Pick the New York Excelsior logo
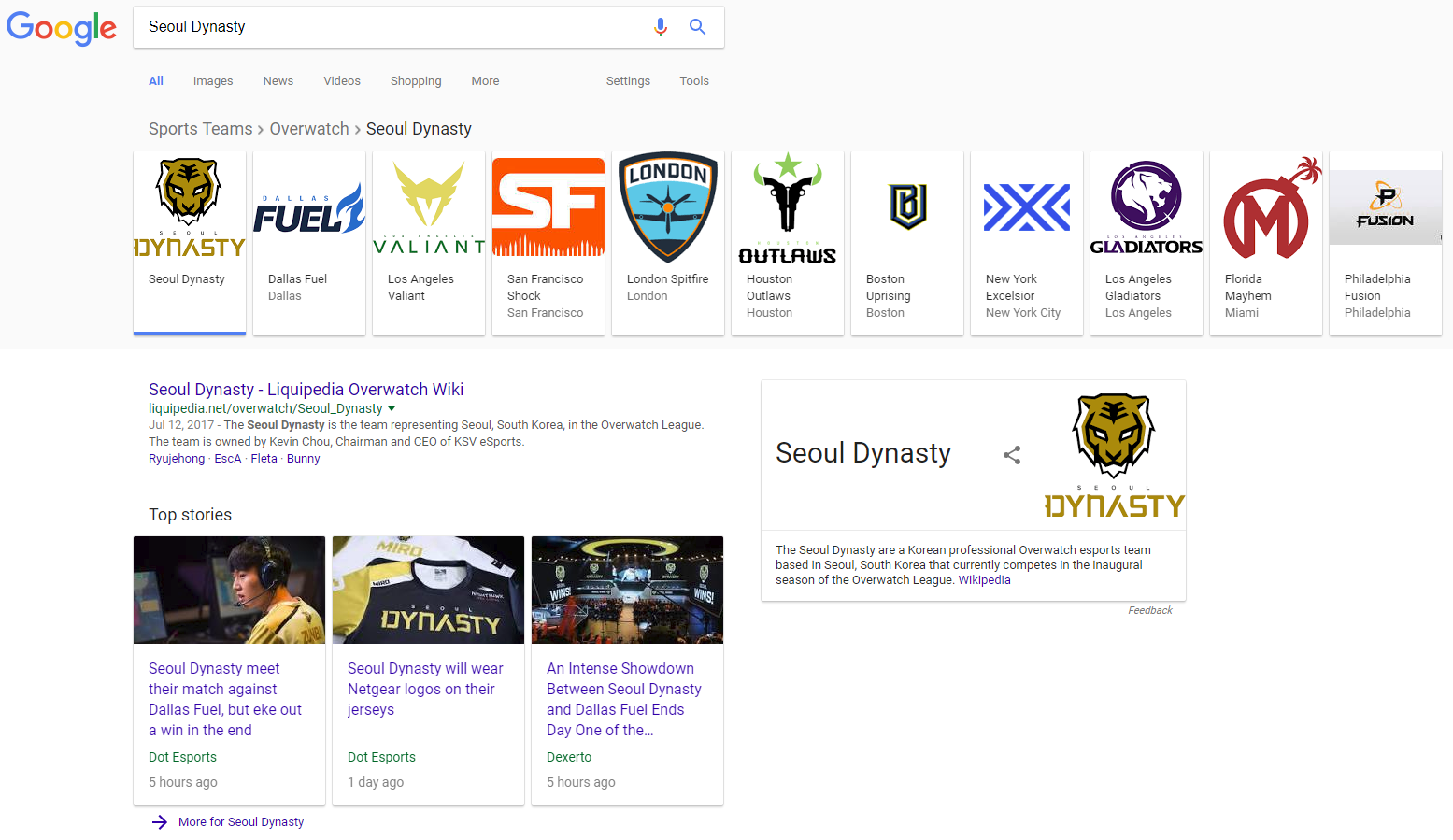 [x=1026, y=207]
